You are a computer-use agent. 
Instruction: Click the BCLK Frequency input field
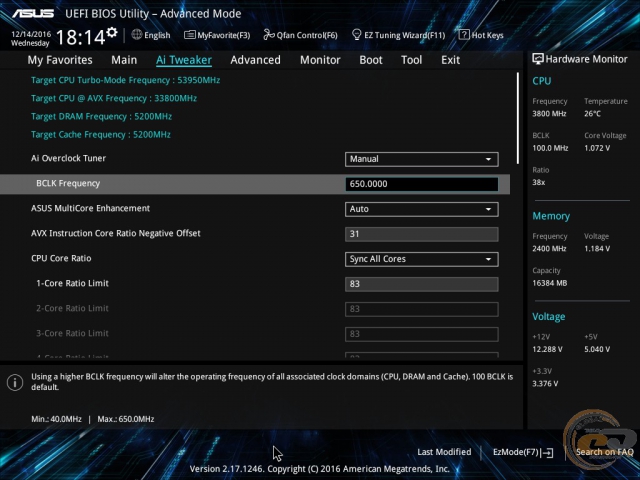click(421, 184)
